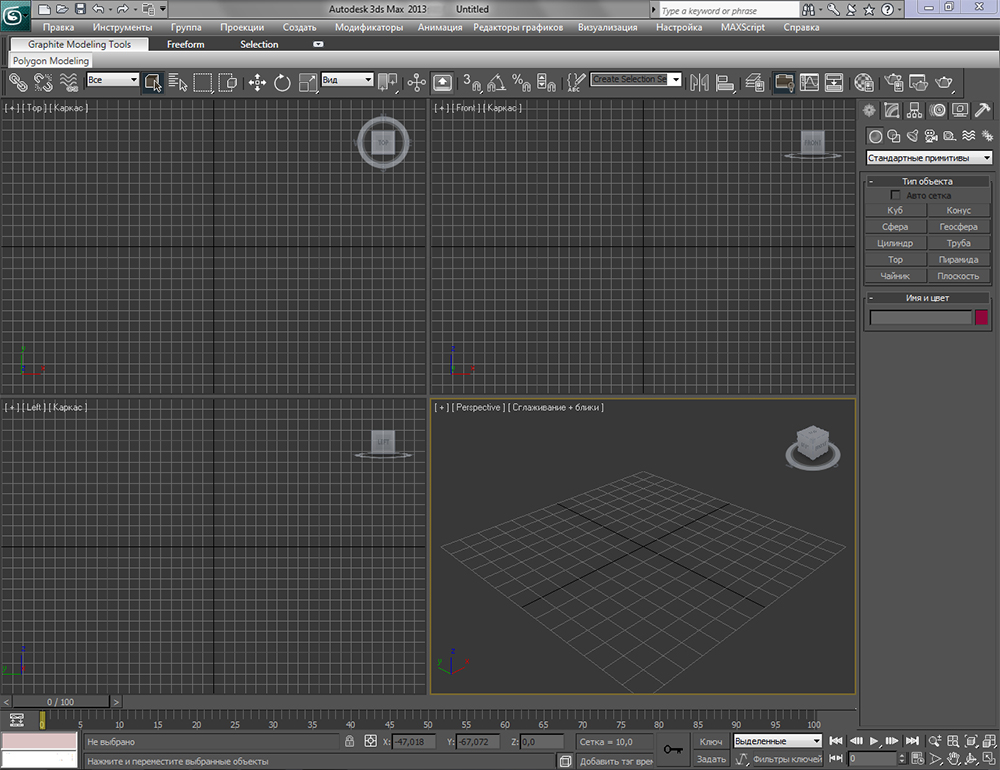Click 'Чайник' teapot primitive button

click(x=895, y=276)
